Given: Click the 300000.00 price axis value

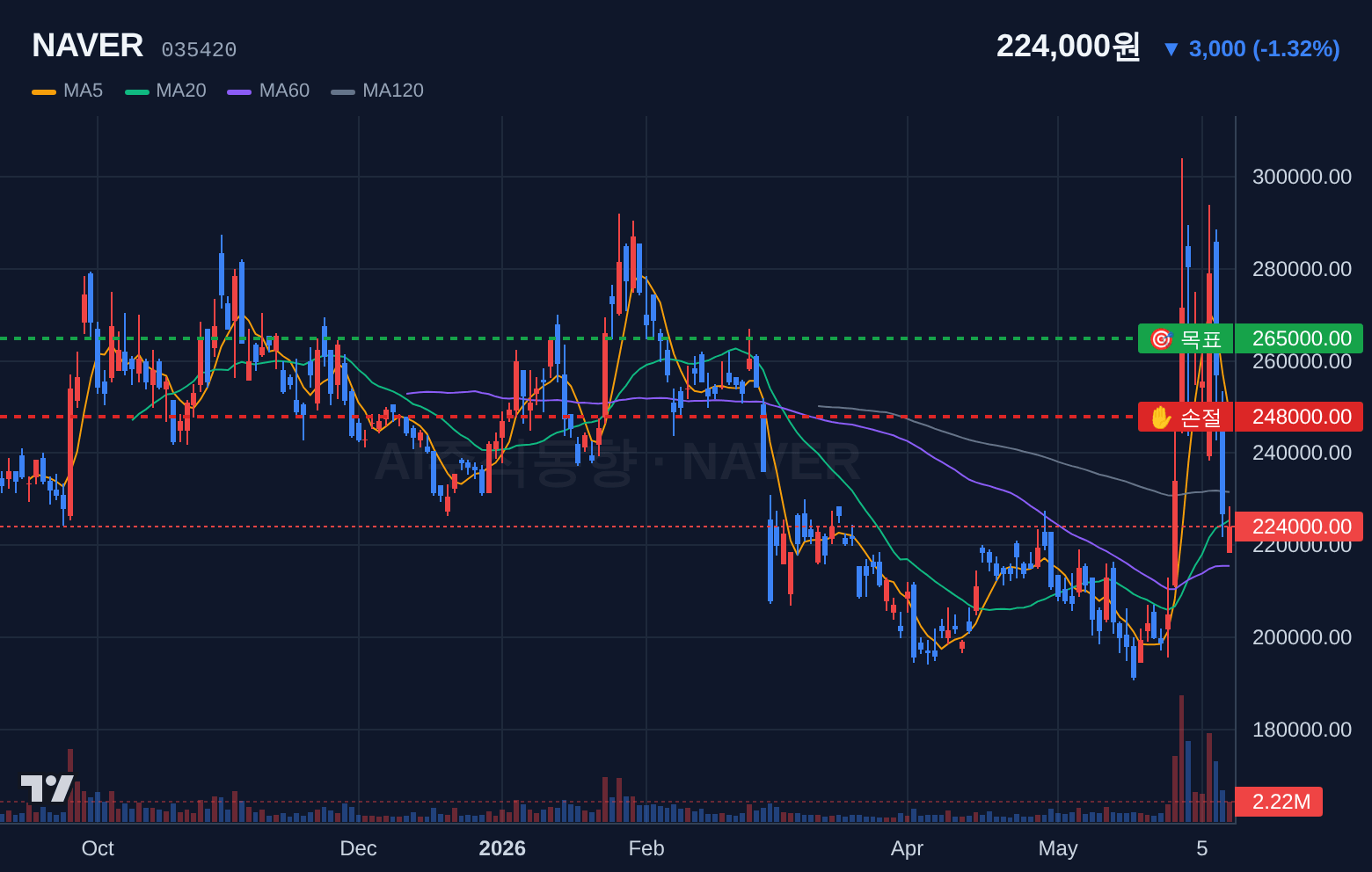Looking at the screenshot, I should tap(1302, 177).
